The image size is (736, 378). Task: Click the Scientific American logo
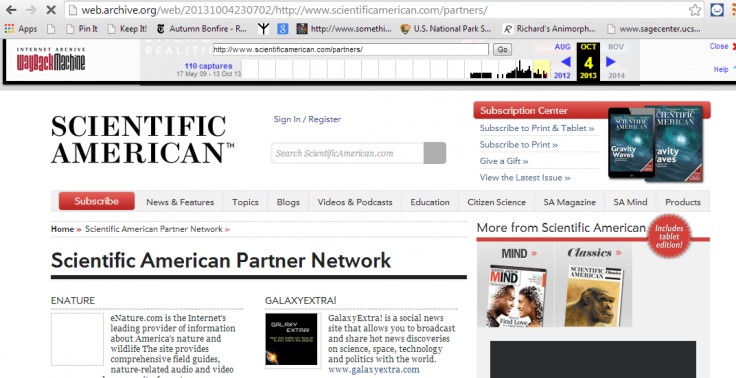pyautogui.click(x=143, y=139)
